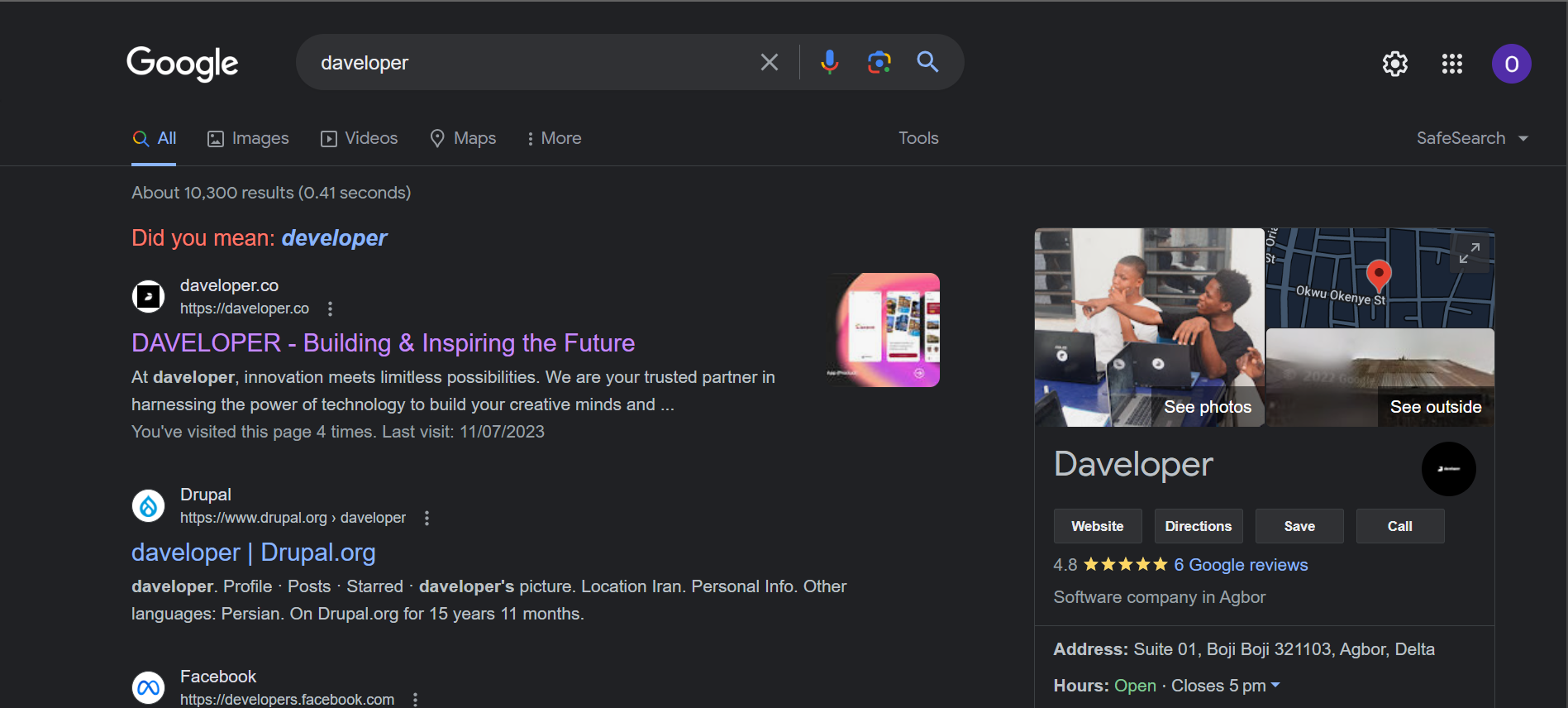This screenshot has width=1568, height=708.
Task: Click the suggested spelling developer link
Action: pos(334,238)
